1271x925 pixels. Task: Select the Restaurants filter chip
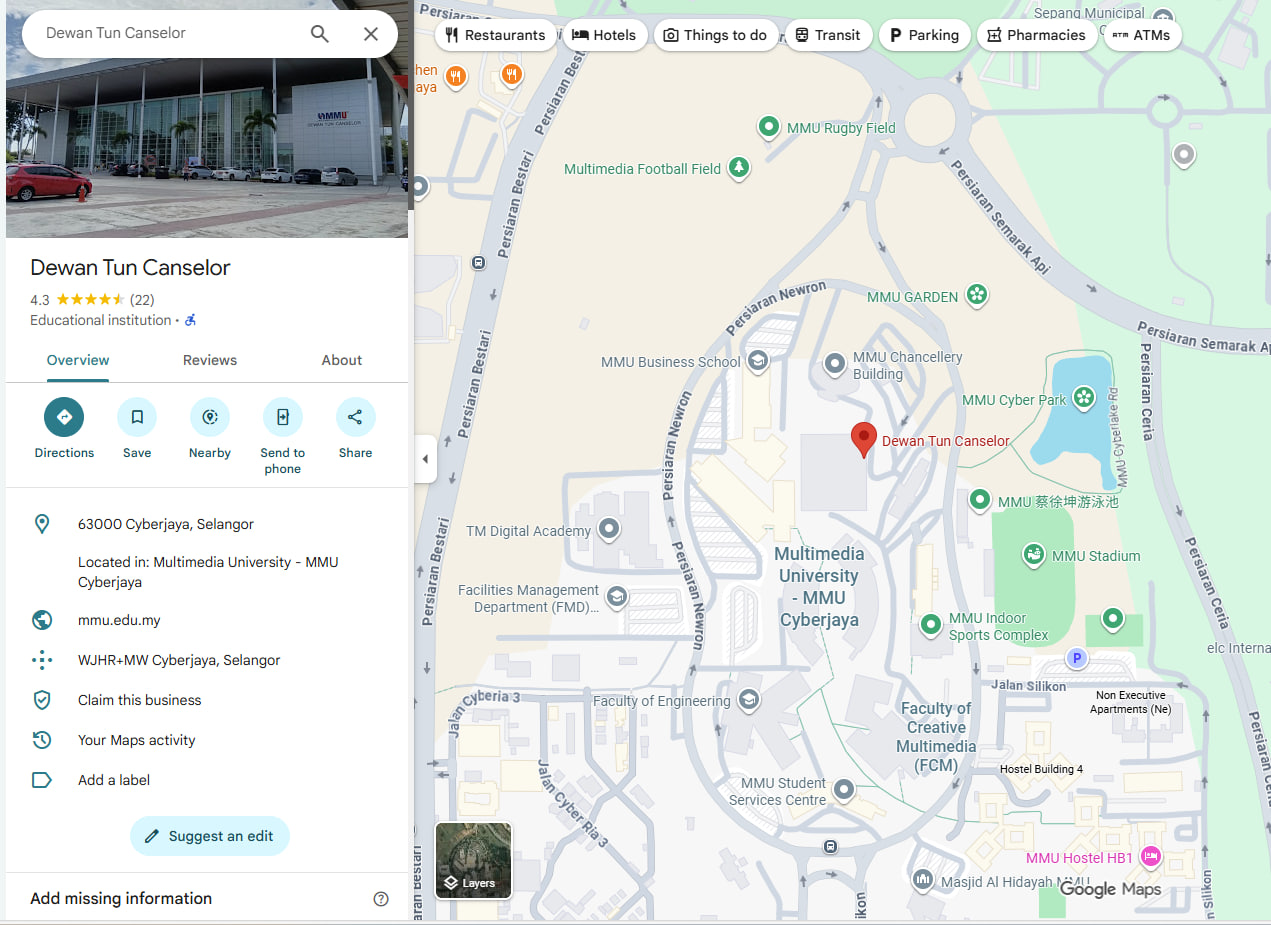pos(496,35)
